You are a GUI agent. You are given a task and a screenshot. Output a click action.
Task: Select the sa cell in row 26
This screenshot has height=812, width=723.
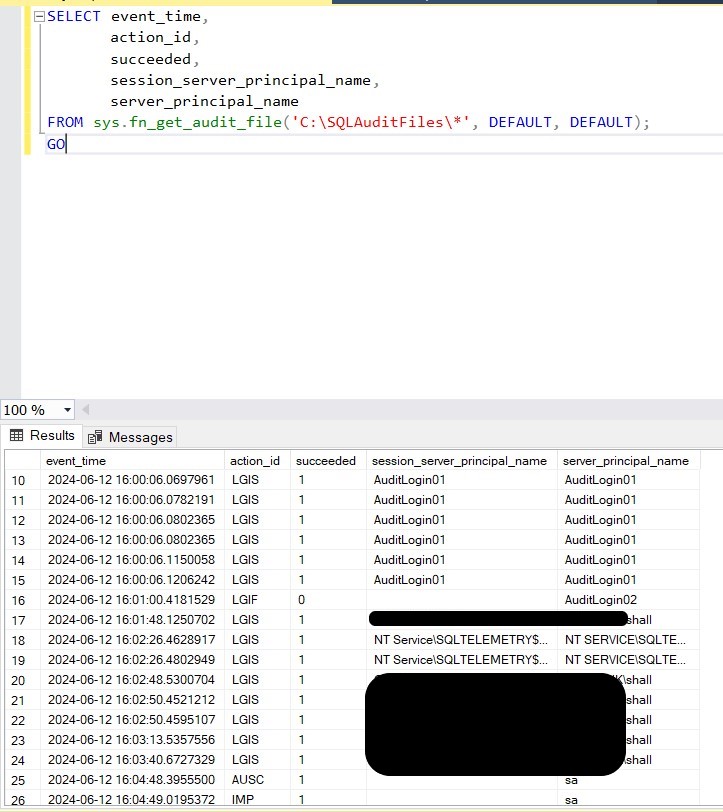[628, 799]
